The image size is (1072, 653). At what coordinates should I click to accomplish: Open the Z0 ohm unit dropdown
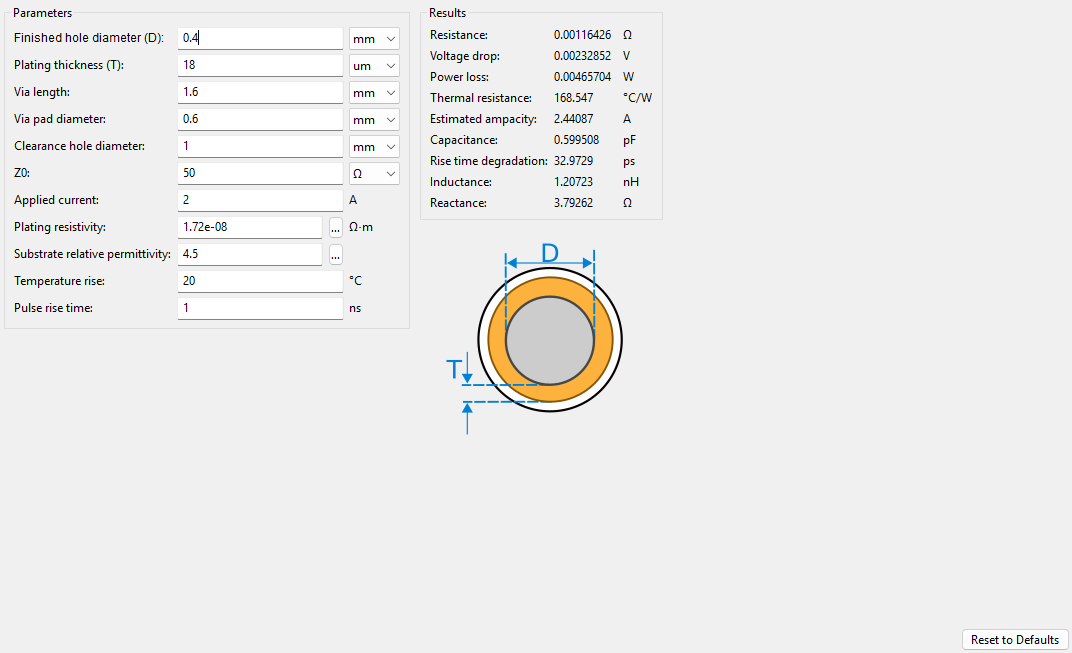[x=374, y=174]
